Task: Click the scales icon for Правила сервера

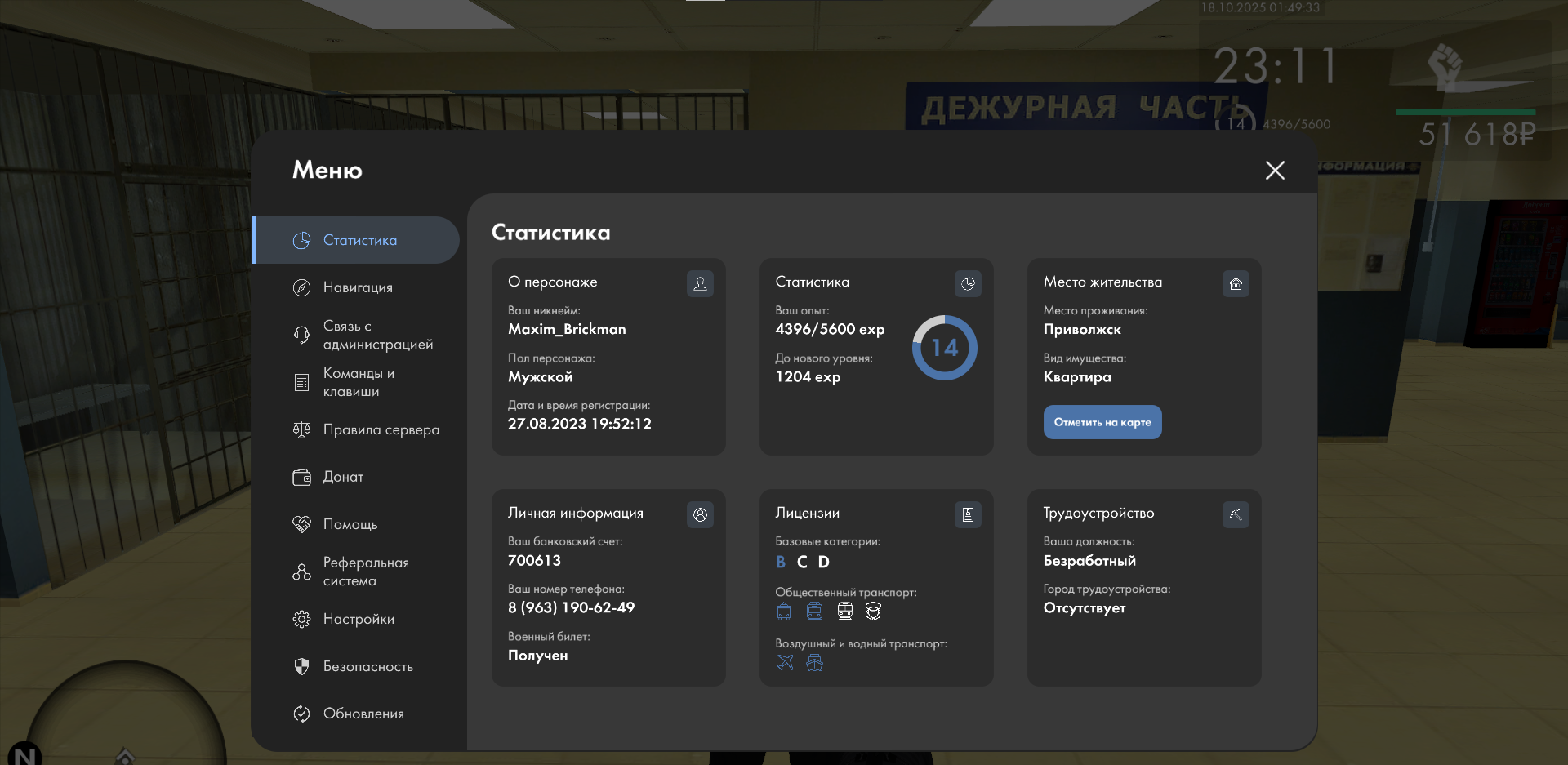Action: point(301,429)
